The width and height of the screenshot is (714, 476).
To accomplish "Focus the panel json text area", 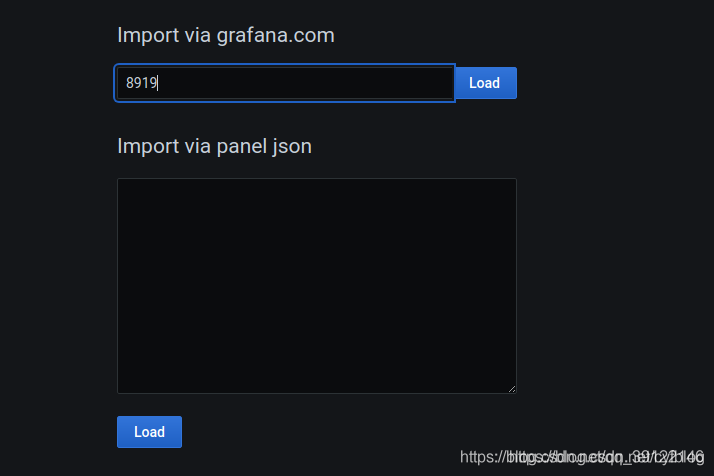I will click(316, 285).
